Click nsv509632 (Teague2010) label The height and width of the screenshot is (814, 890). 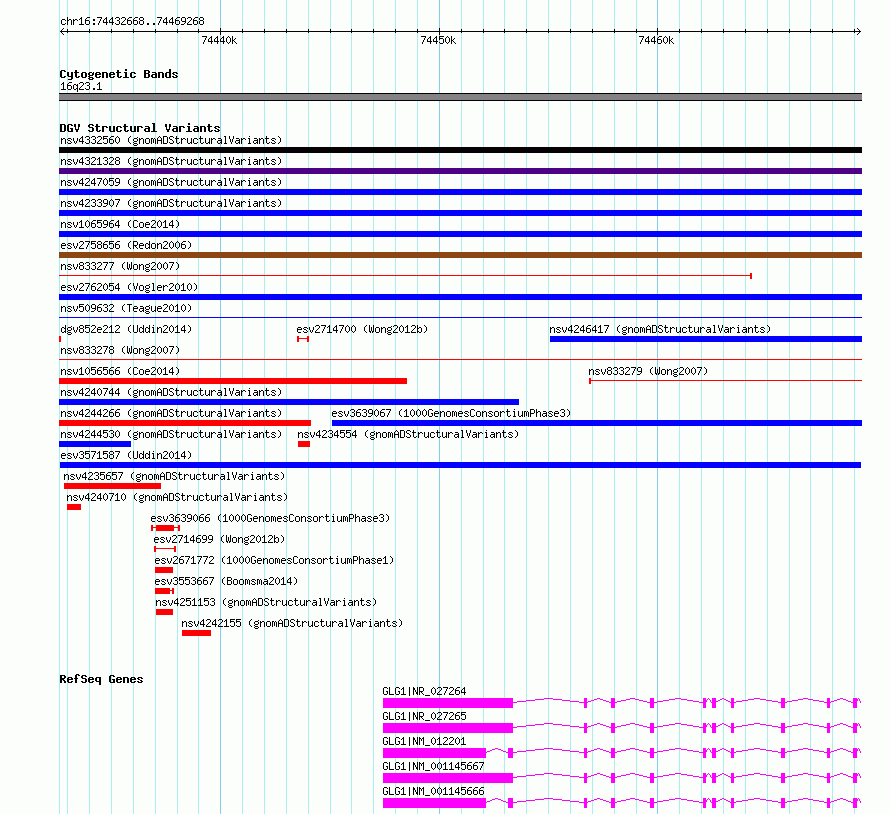coord(126,308)
